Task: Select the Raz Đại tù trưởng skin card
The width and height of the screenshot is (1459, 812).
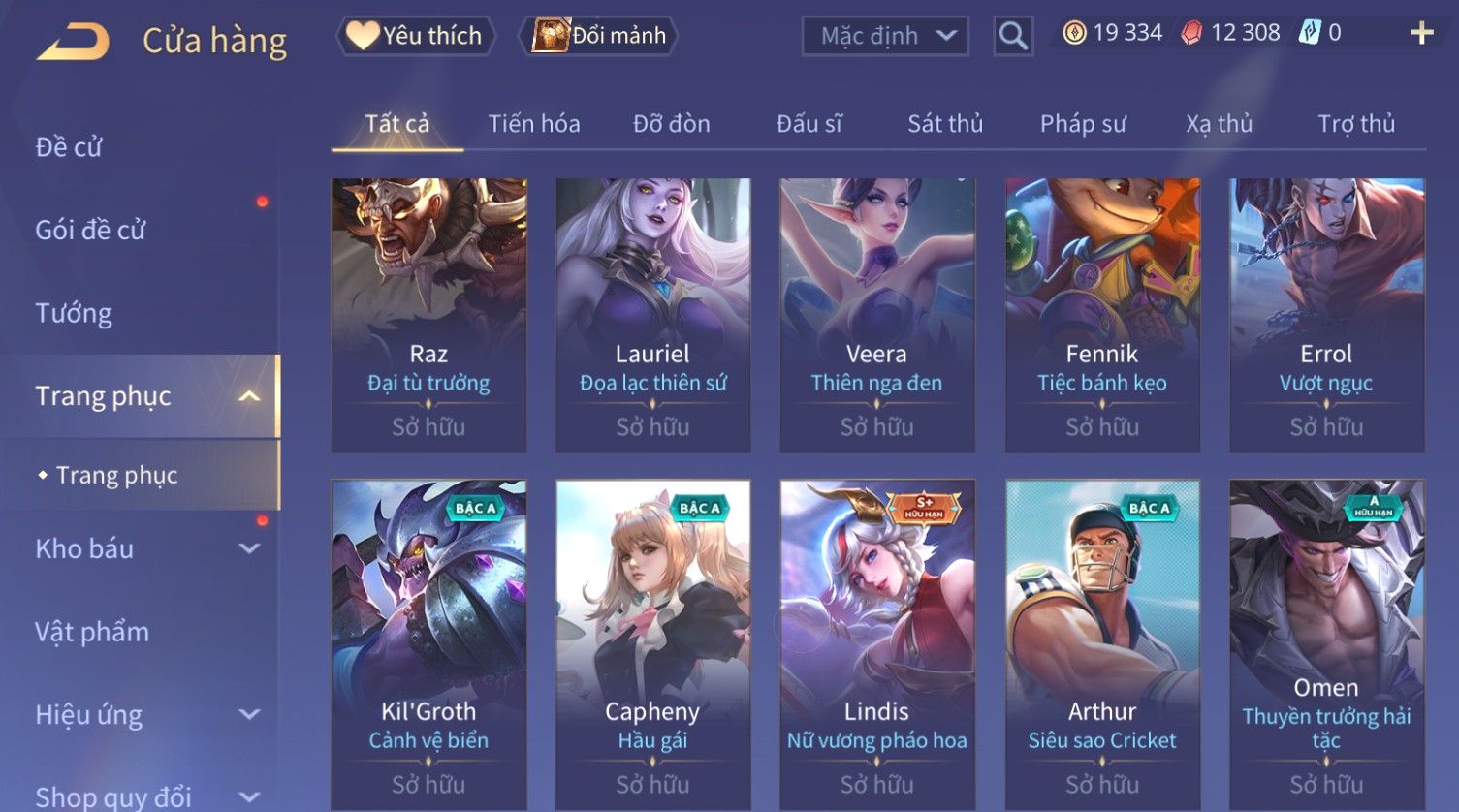Action: [428, 315]
